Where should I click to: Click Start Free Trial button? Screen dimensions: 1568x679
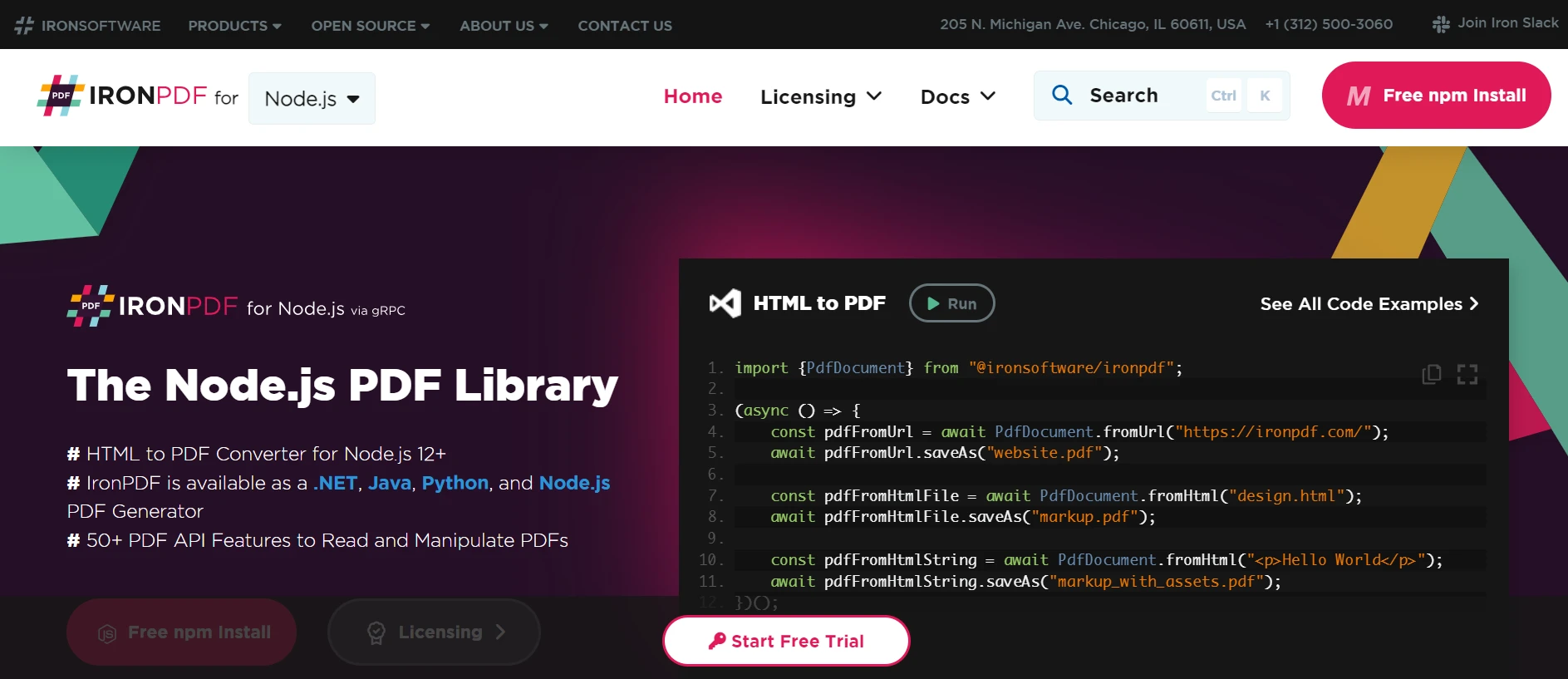coord(786,641)
